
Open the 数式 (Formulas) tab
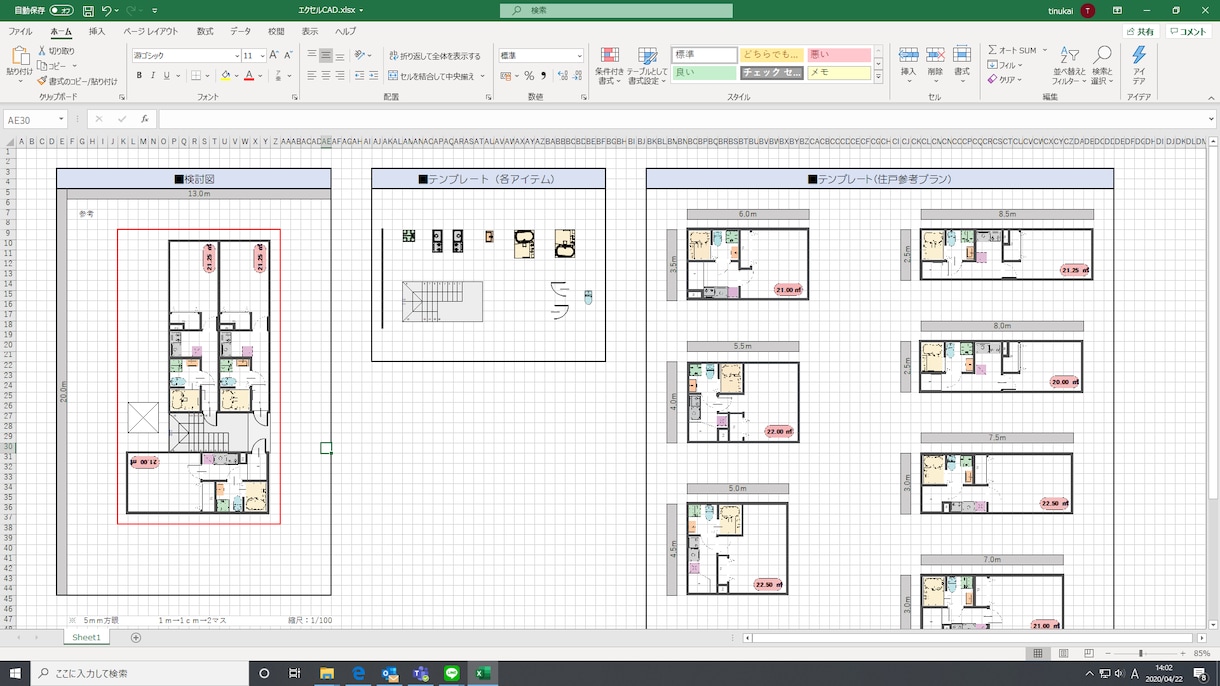click(x=205, y=31)
